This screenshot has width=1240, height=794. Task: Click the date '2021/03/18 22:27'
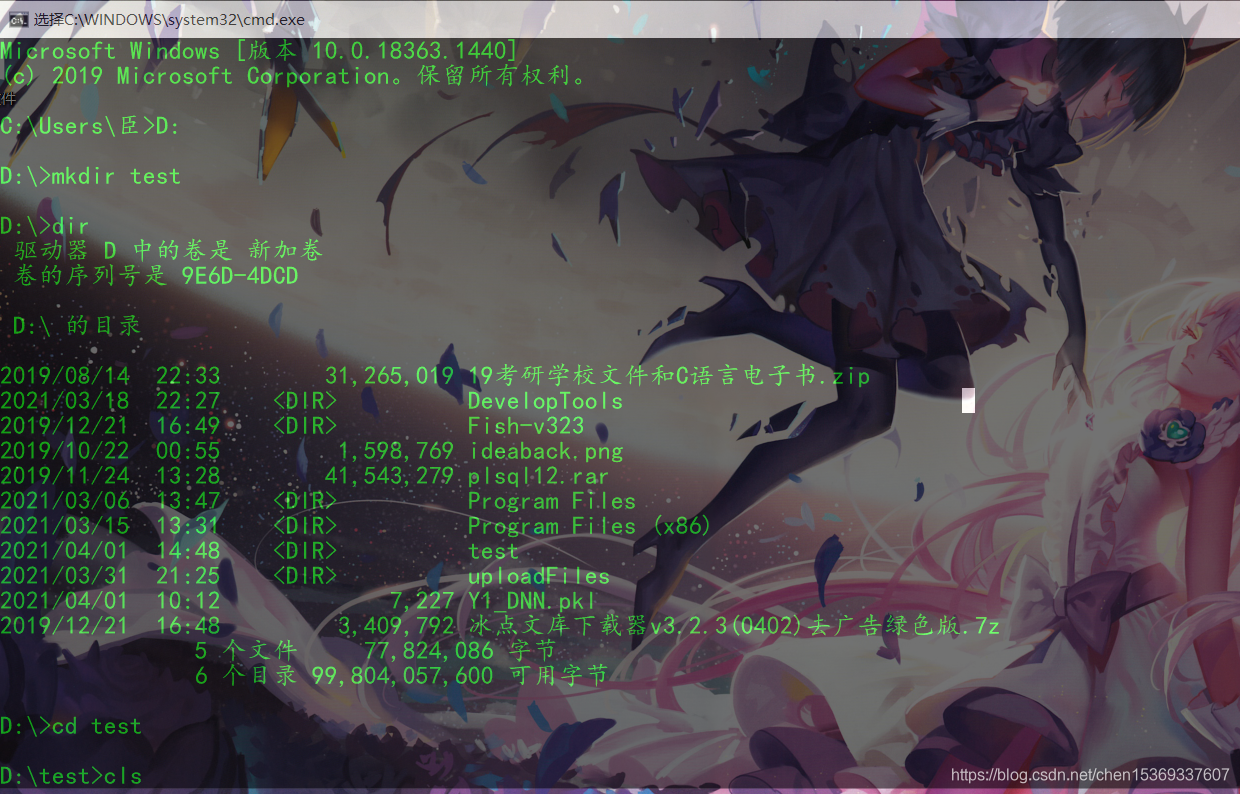pyautogui.click(x=110, y=401)
